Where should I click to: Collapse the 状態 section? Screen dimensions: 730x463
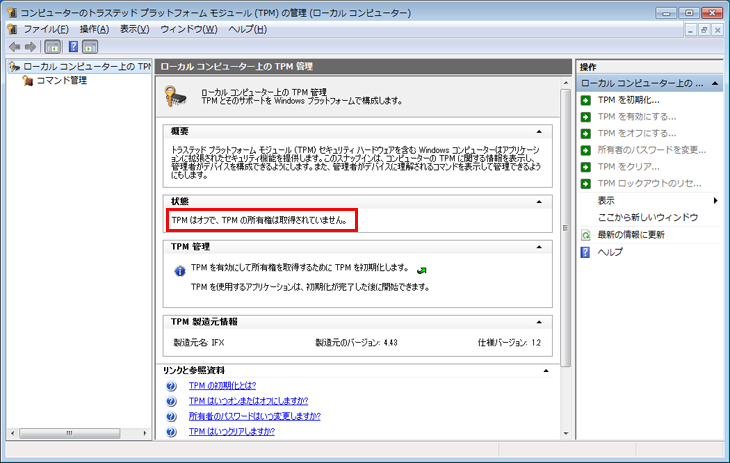539,201
